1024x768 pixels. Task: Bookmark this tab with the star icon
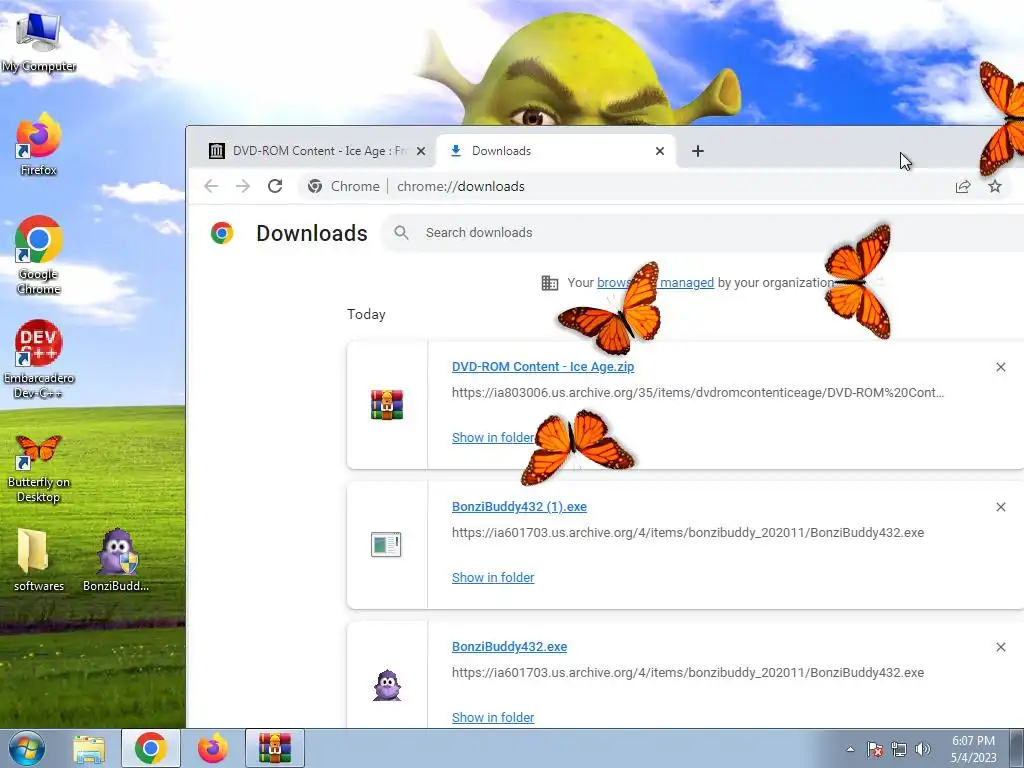click(995, 187)
